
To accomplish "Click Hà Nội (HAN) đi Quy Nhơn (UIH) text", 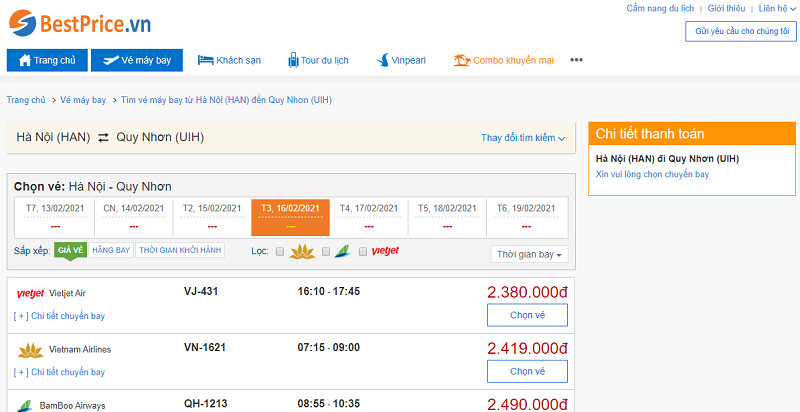I will coord(667,159).
